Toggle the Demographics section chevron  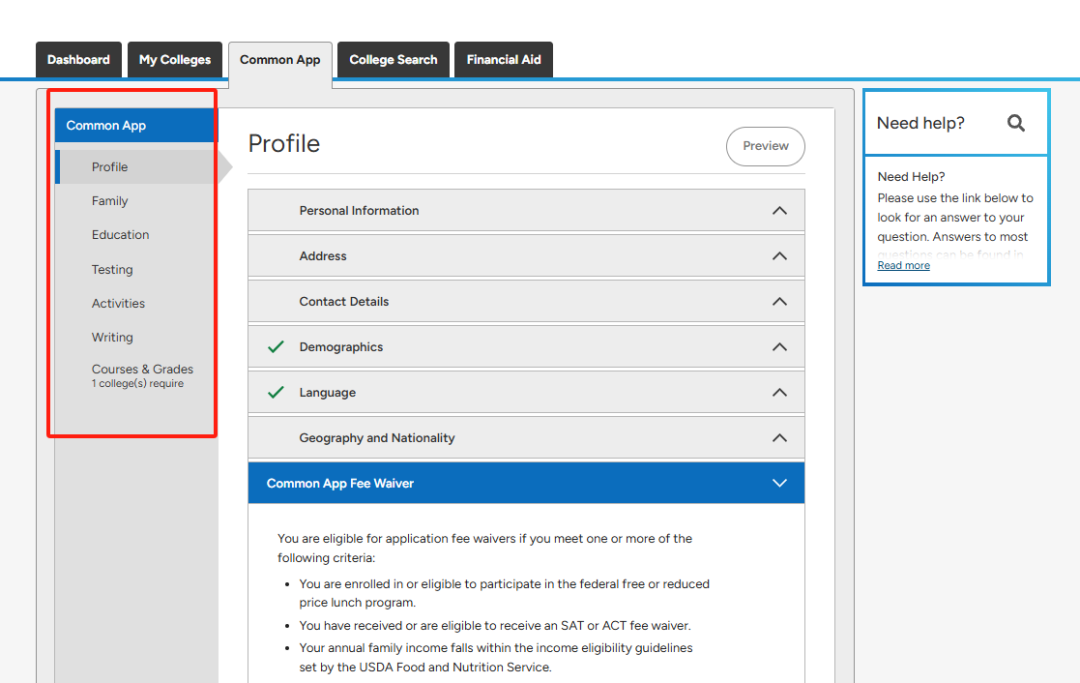[x=779, y=347]
